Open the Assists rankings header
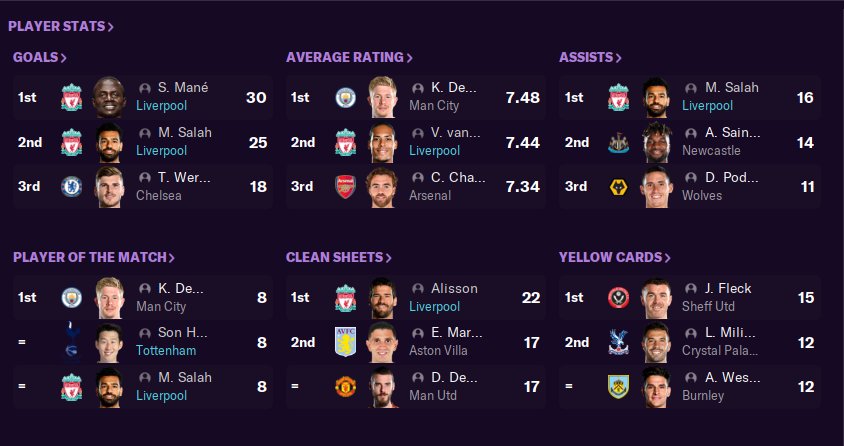This screenshot has height=446, width=844. (590, 58)
